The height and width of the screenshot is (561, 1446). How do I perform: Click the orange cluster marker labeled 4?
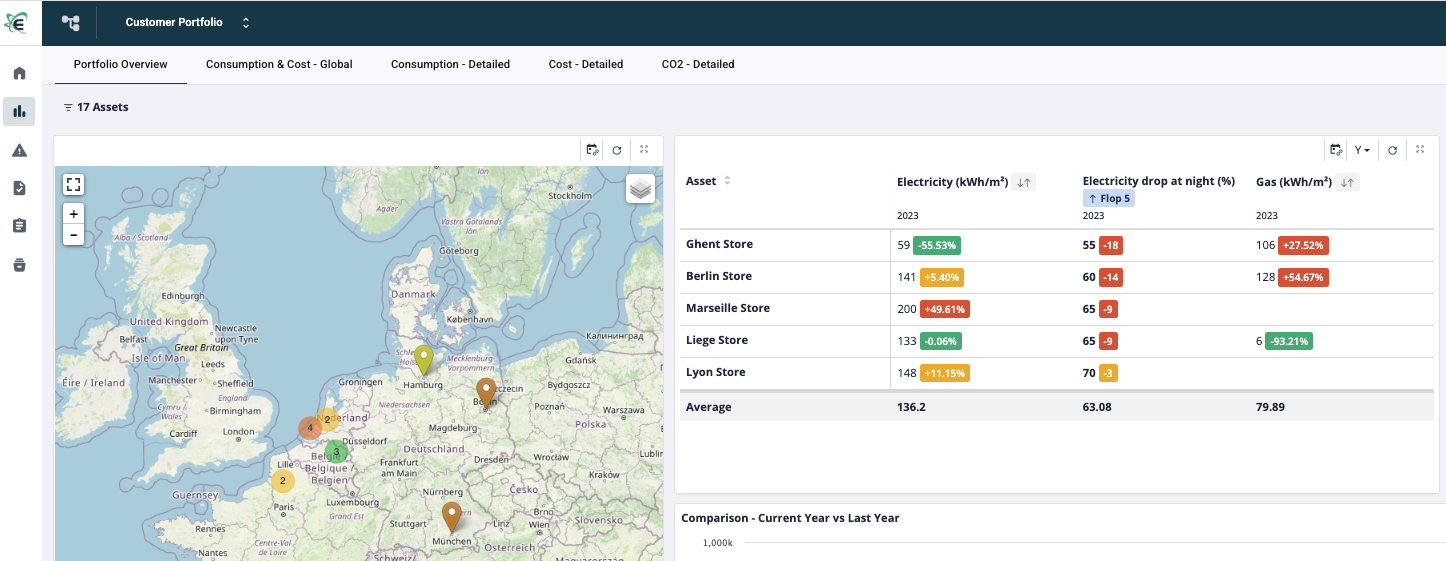[310, 428]
